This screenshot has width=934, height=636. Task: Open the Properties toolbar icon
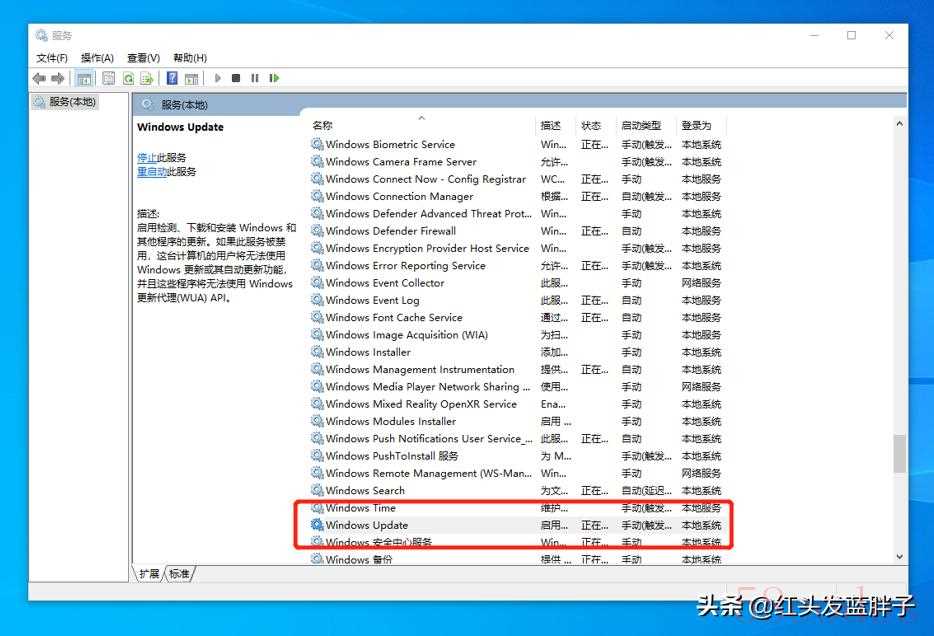(108, 78)
